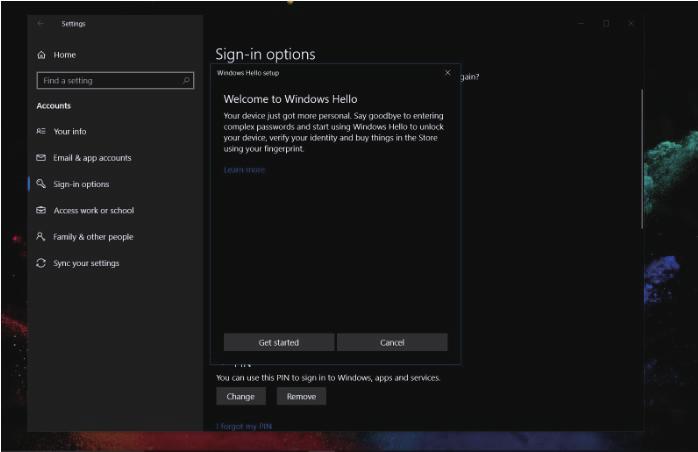Open Family & other people
This screenshot has width=698, height=452.
(x=93, y=236)
